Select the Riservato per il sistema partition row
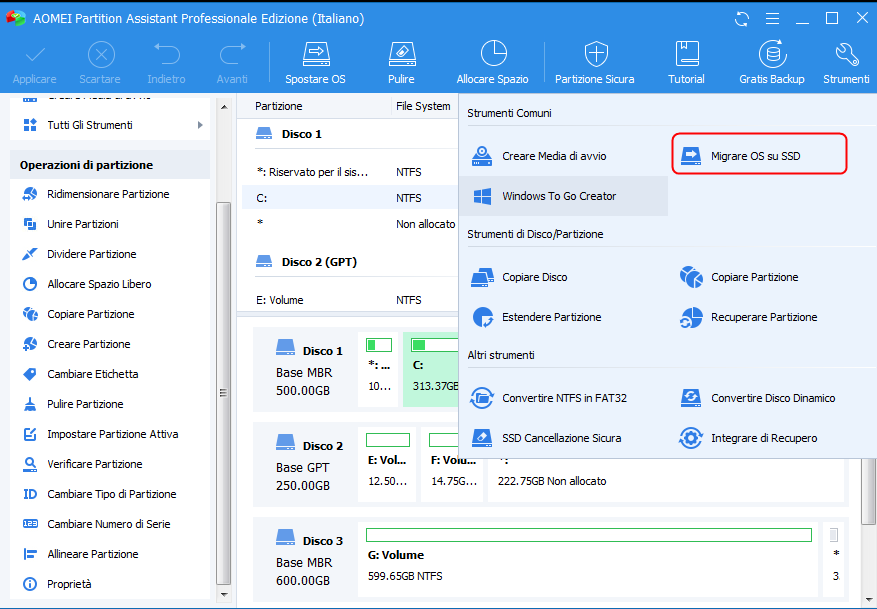877x609 pixels. (x=350, y=172)
